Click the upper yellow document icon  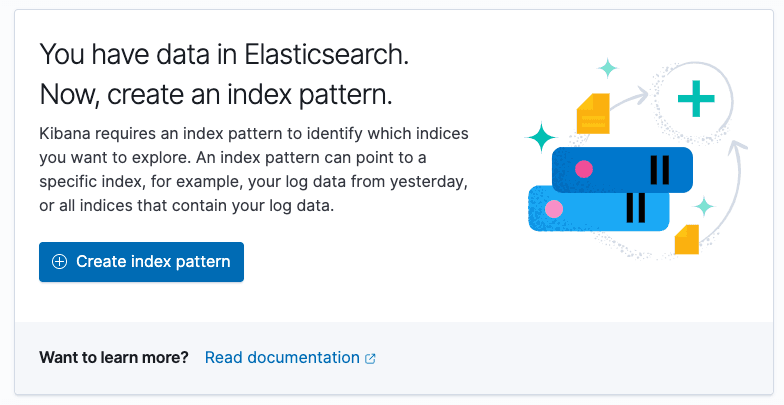[592, 114]
